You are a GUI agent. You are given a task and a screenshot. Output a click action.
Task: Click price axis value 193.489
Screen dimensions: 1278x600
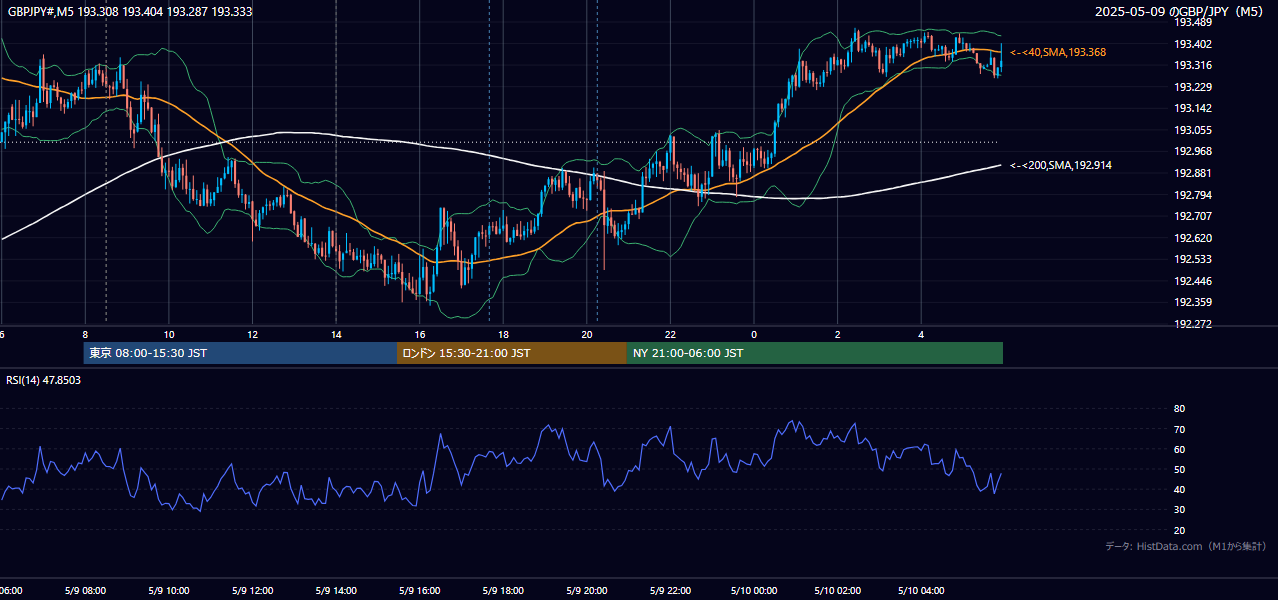(x=1193, y=22)
